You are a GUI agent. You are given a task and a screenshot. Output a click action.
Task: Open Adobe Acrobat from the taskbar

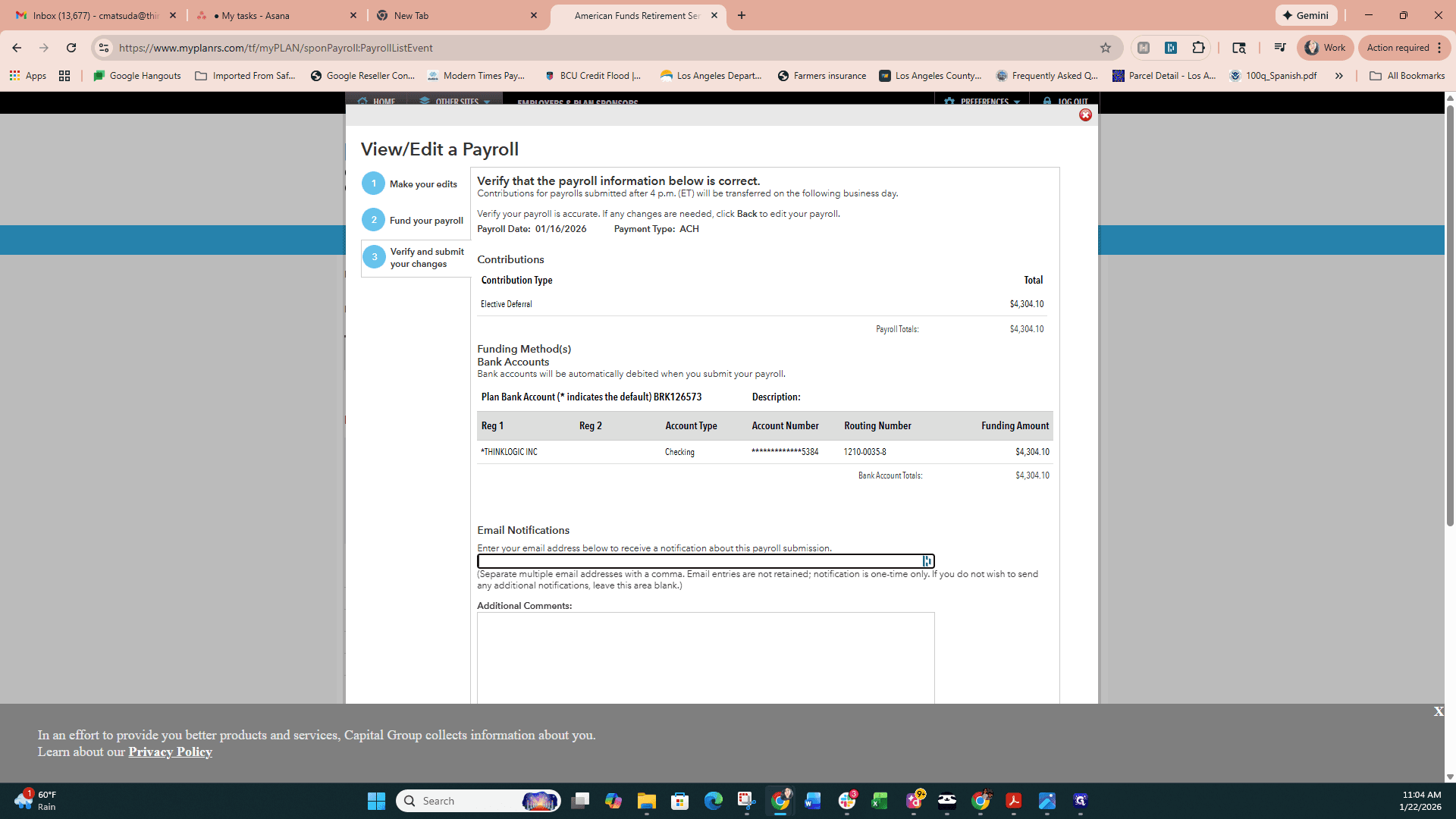tap(1013, 801)
